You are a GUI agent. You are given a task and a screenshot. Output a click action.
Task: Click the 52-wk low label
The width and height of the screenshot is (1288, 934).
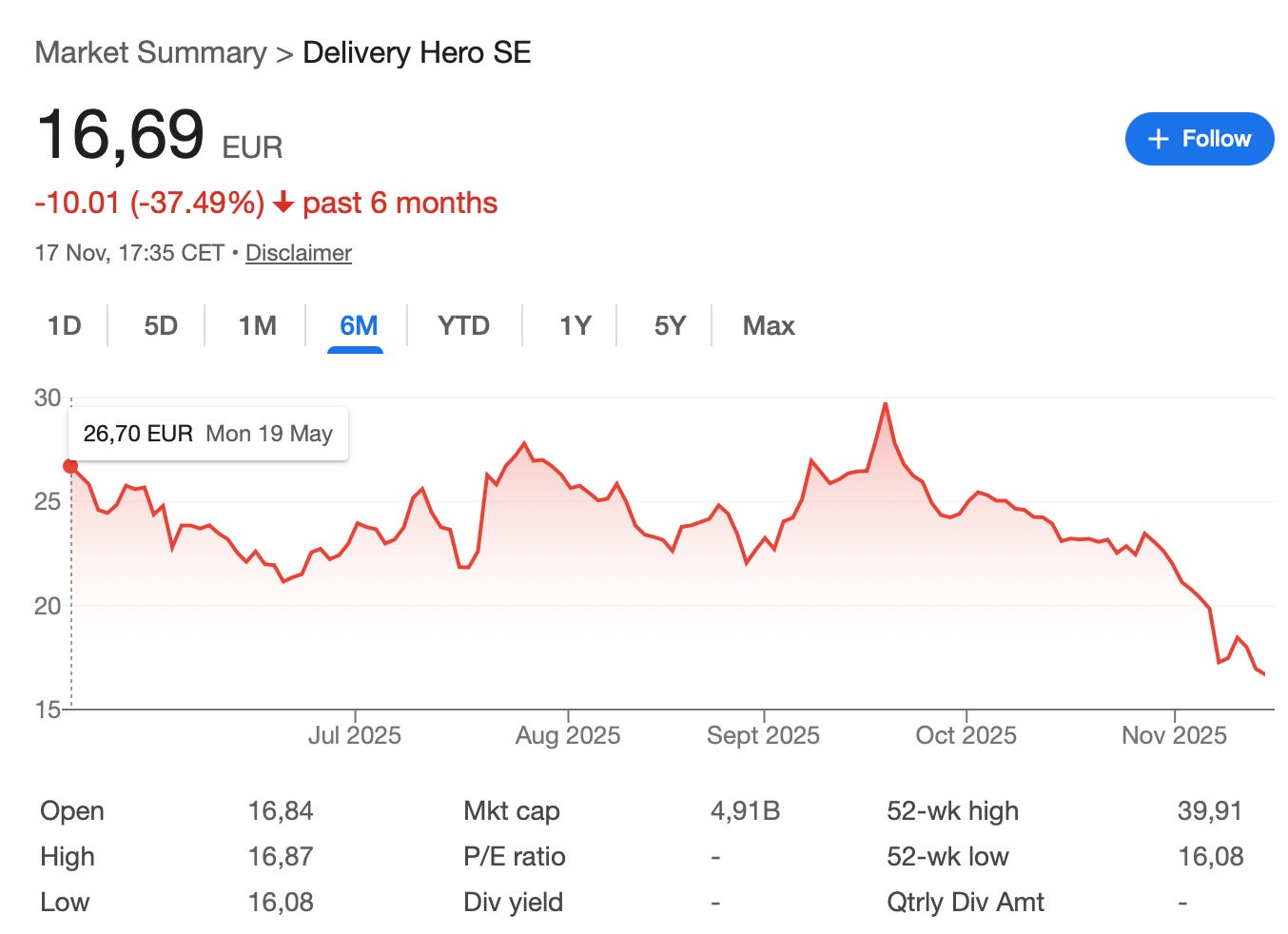[948, 857]
